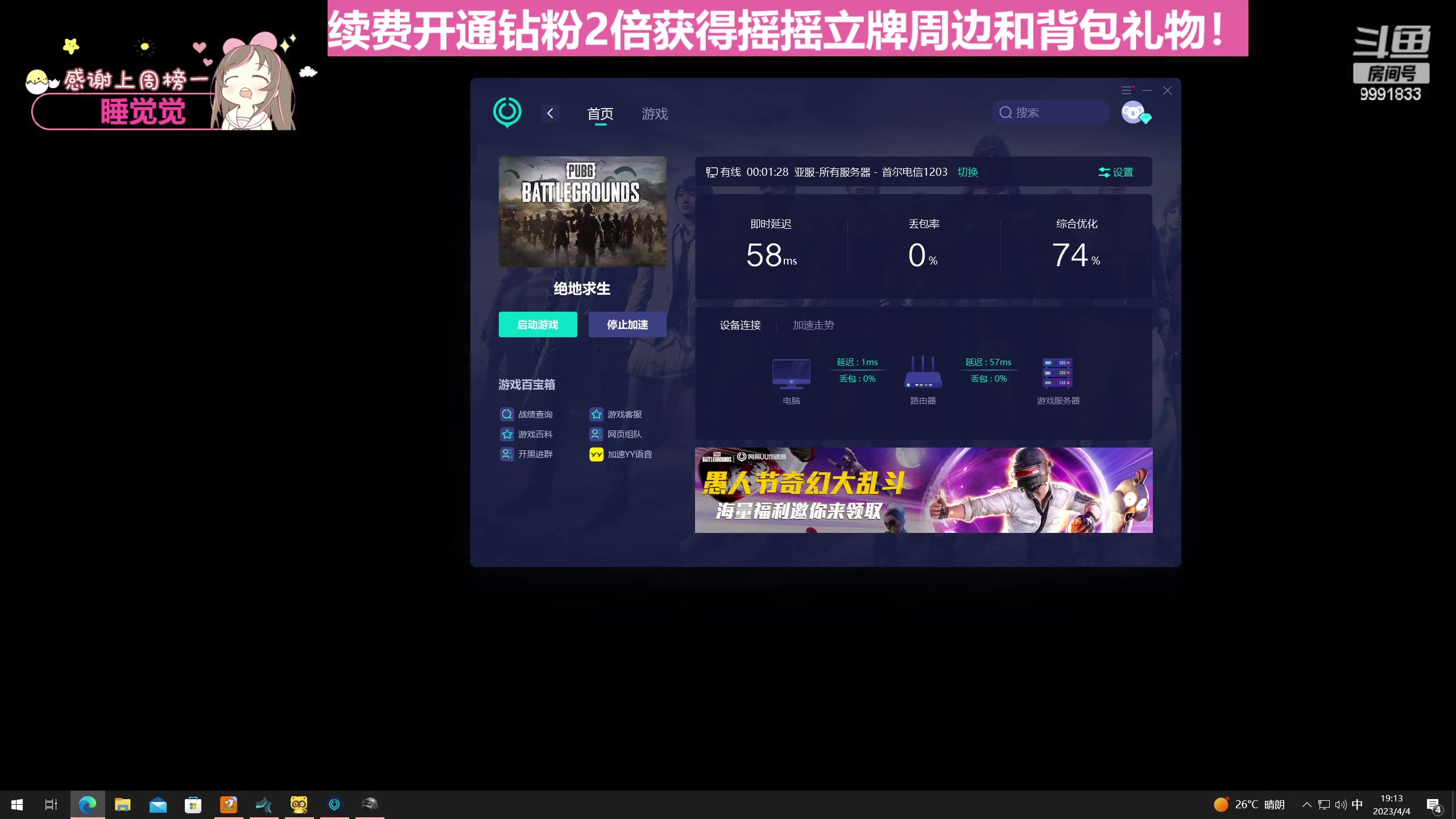Open 网页组队 tool

[615, 434]
